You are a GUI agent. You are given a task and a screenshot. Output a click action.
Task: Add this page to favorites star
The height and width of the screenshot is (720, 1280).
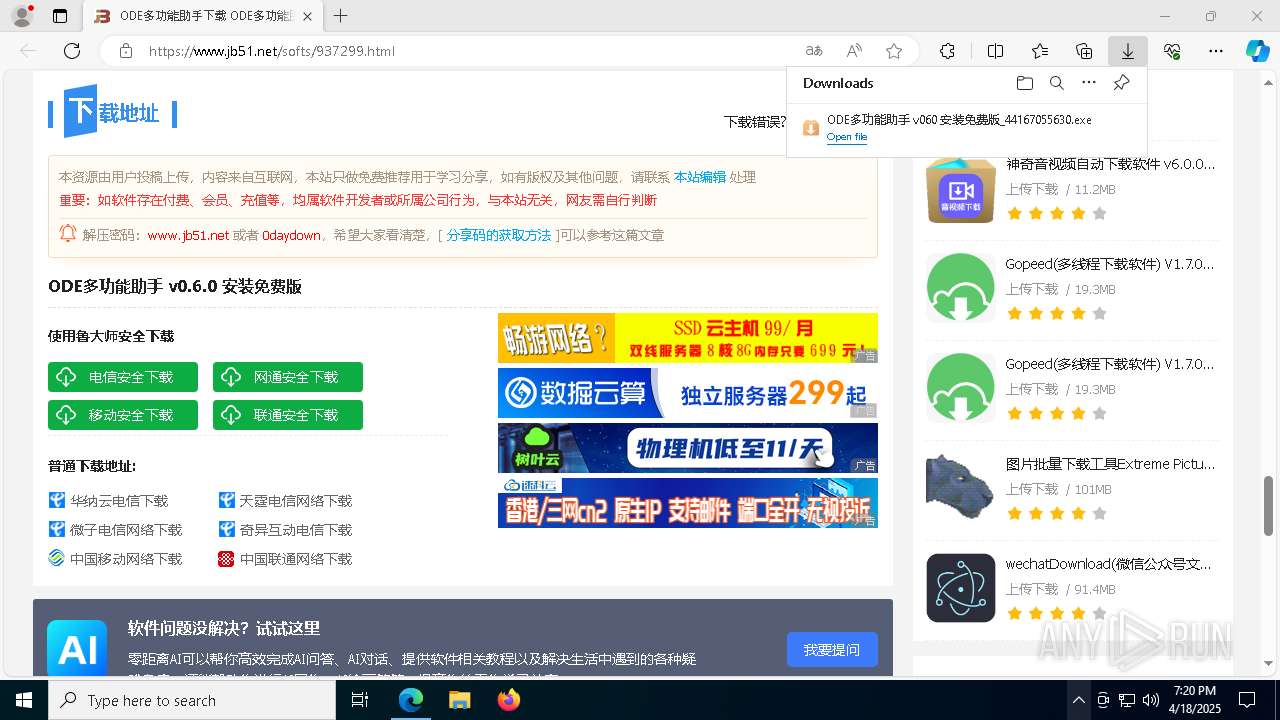[894, 51]
